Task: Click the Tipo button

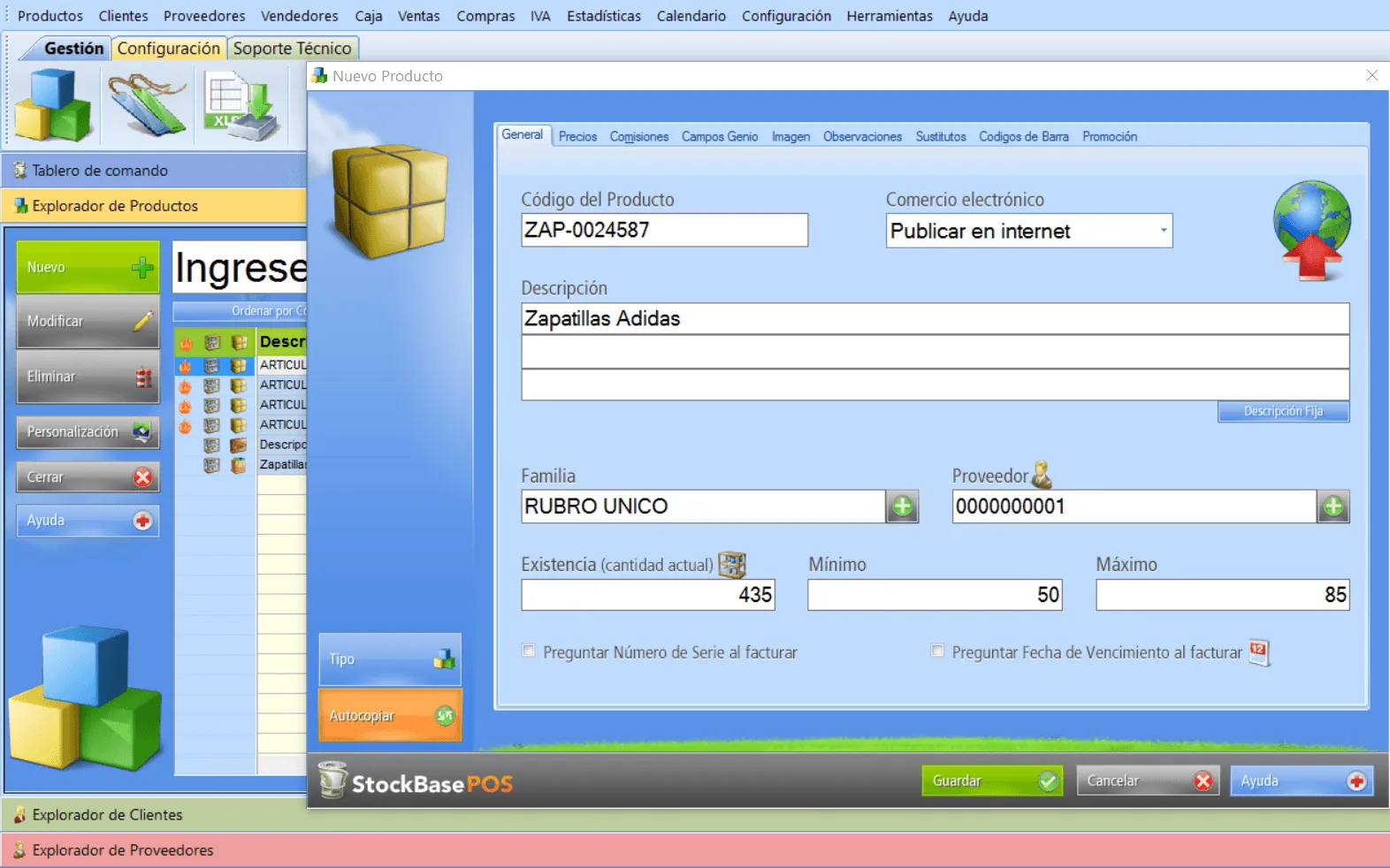Action: pos(390,659)
